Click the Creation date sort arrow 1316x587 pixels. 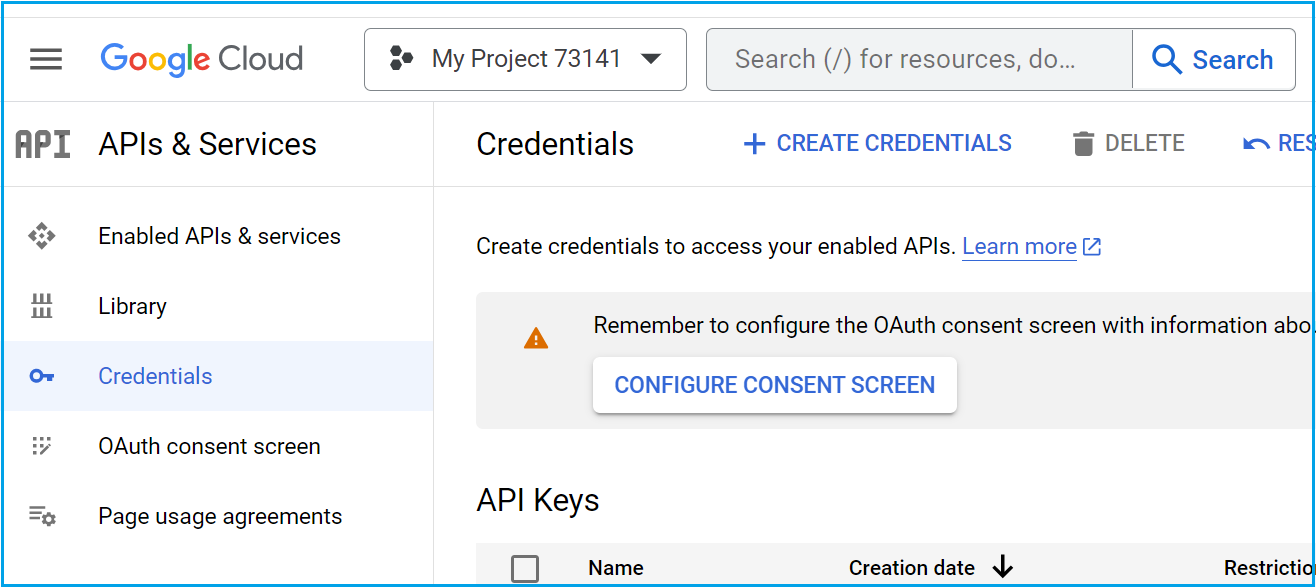pyautogui.click(x=1003, y=568)
